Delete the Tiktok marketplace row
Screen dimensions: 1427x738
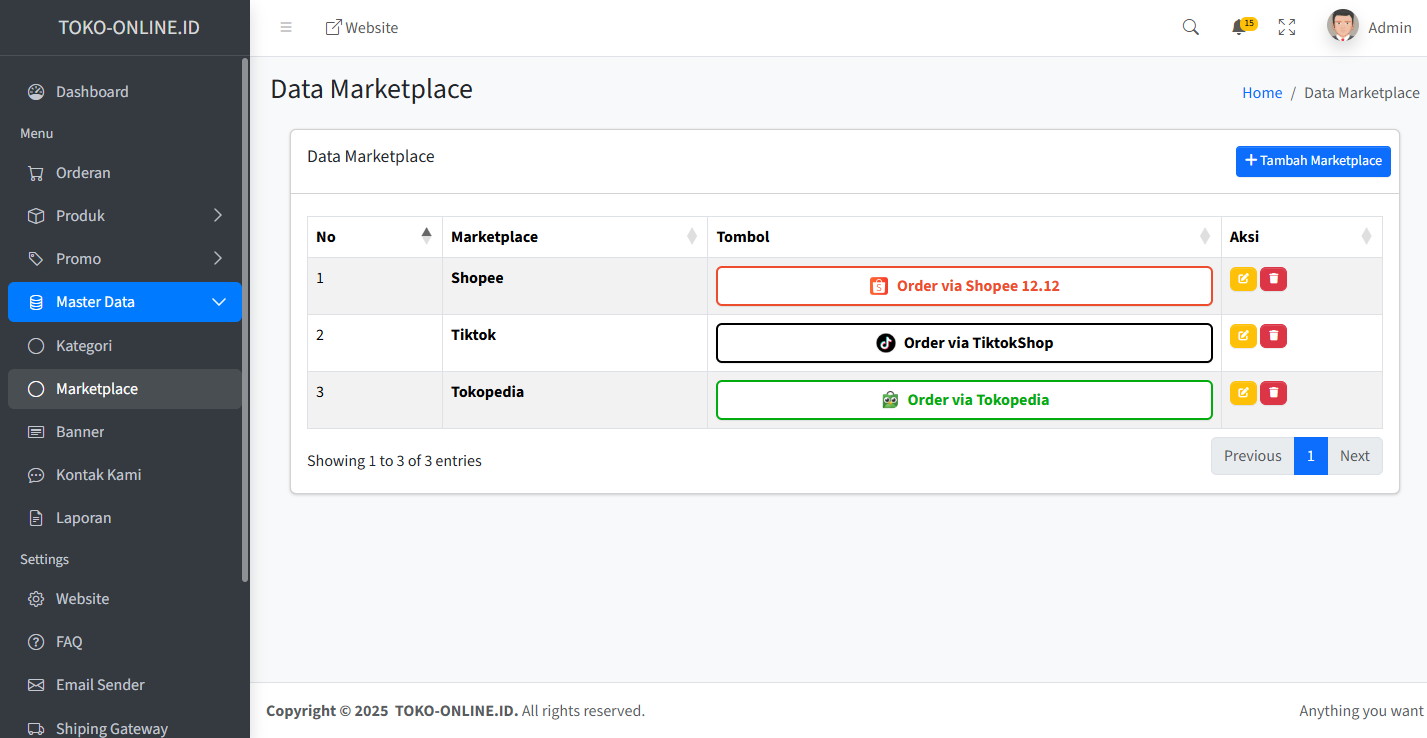click(1273, 336)
